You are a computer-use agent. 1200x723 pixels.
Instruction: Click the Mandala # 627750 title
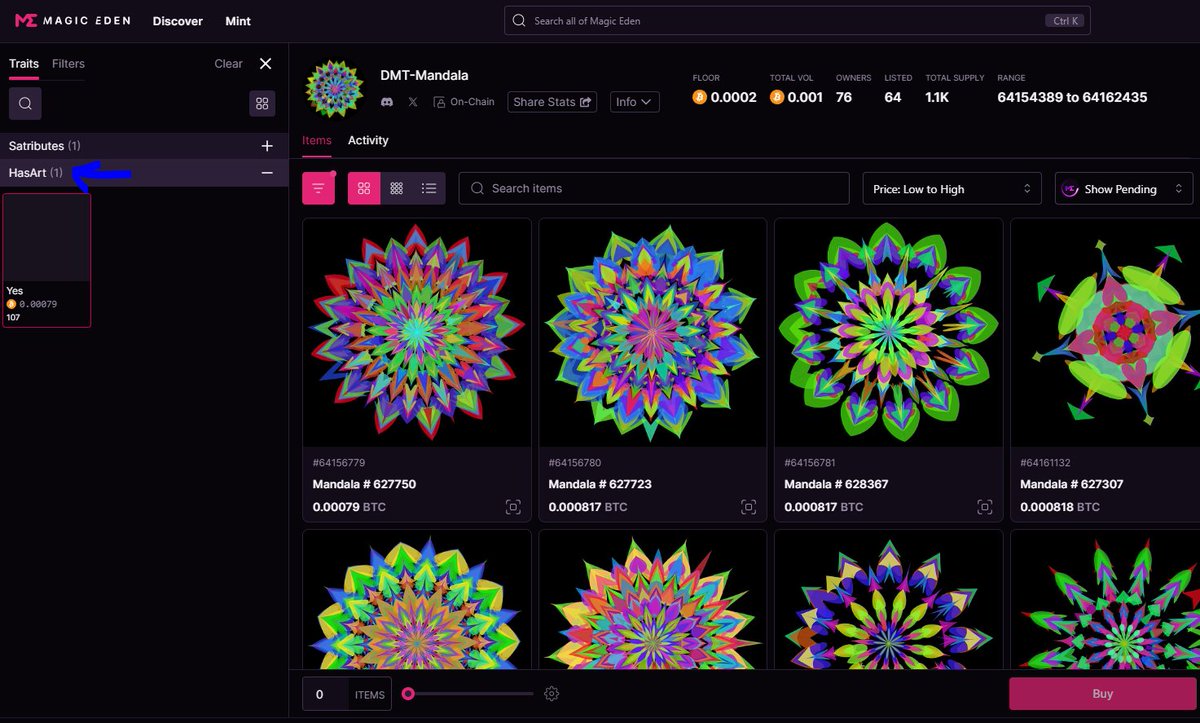click(364, 484)
